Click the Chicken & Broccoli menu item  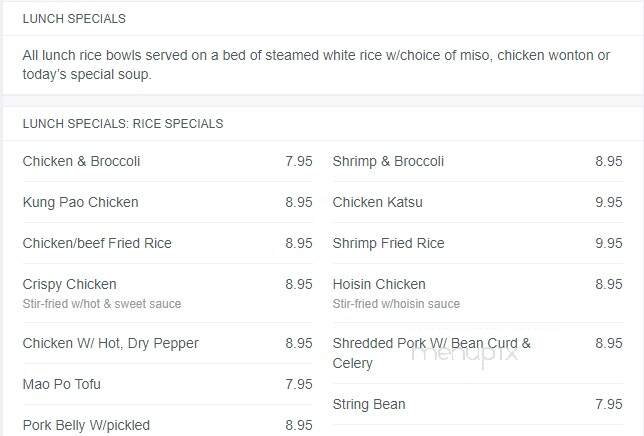point(81,161)
